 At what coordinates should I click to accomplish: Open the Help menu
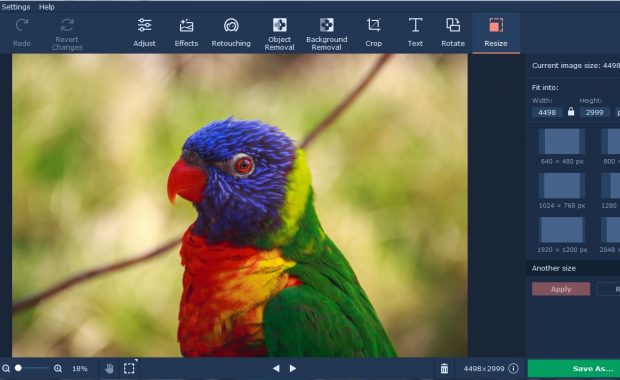click(47, 7)
